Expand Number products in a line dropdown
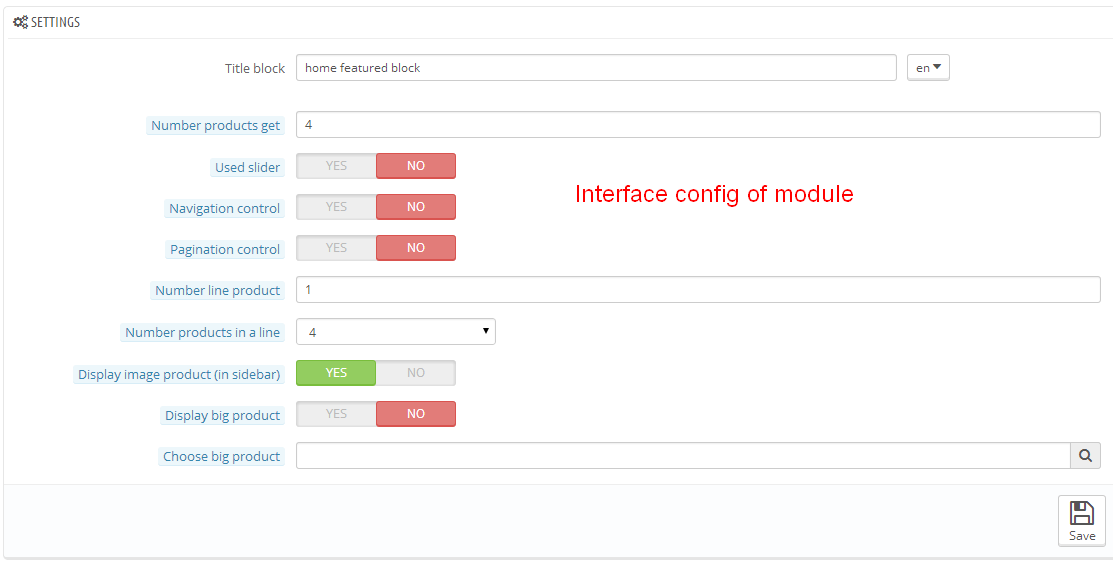 click(x=396, y=331)
